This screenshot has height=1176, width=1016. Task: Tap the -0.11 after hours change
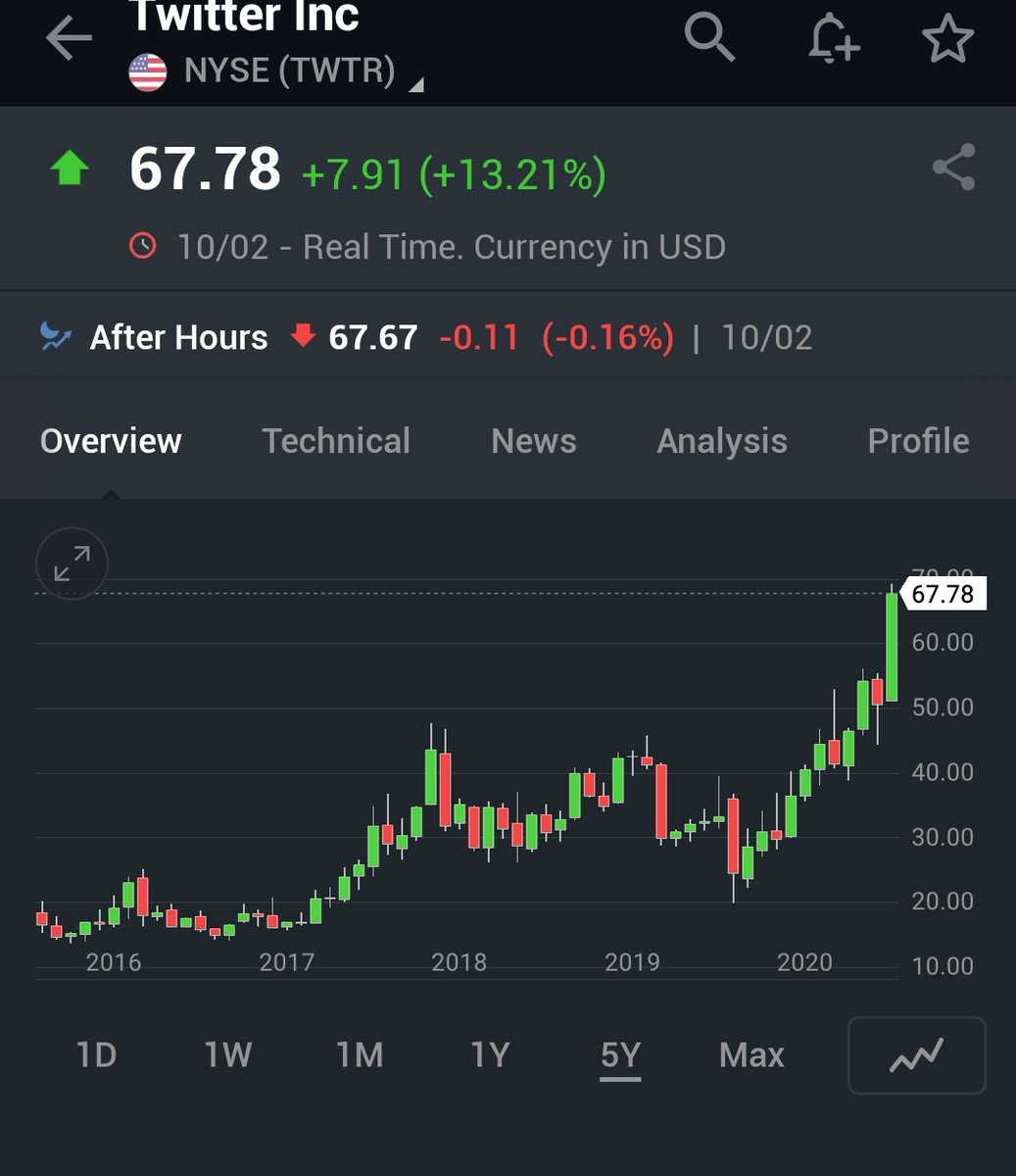479,337
